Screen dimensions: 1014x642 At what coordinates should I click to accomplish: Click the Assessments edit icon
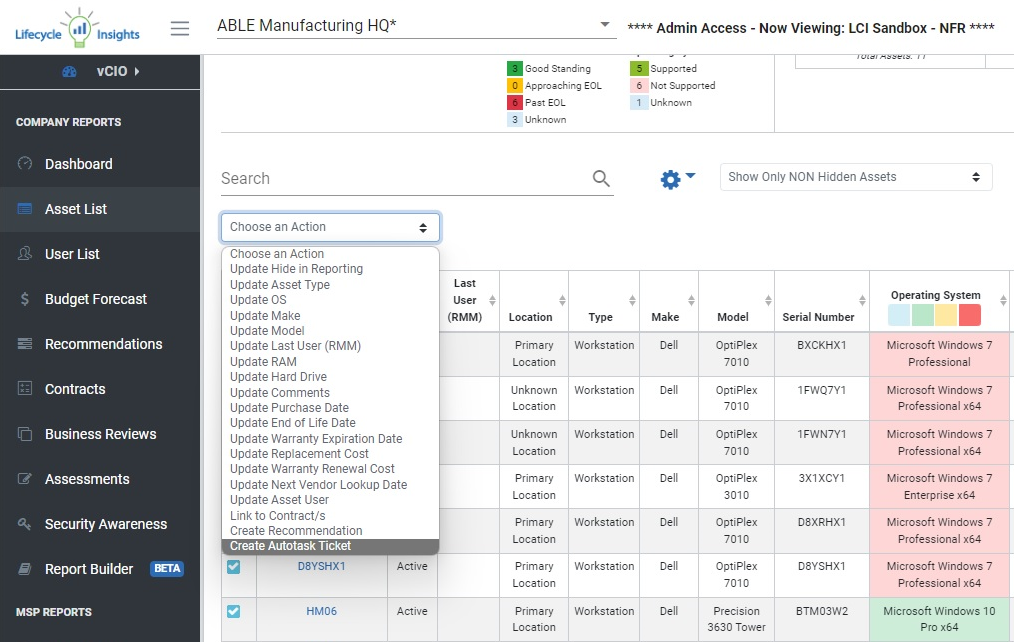tap(25, 479)
